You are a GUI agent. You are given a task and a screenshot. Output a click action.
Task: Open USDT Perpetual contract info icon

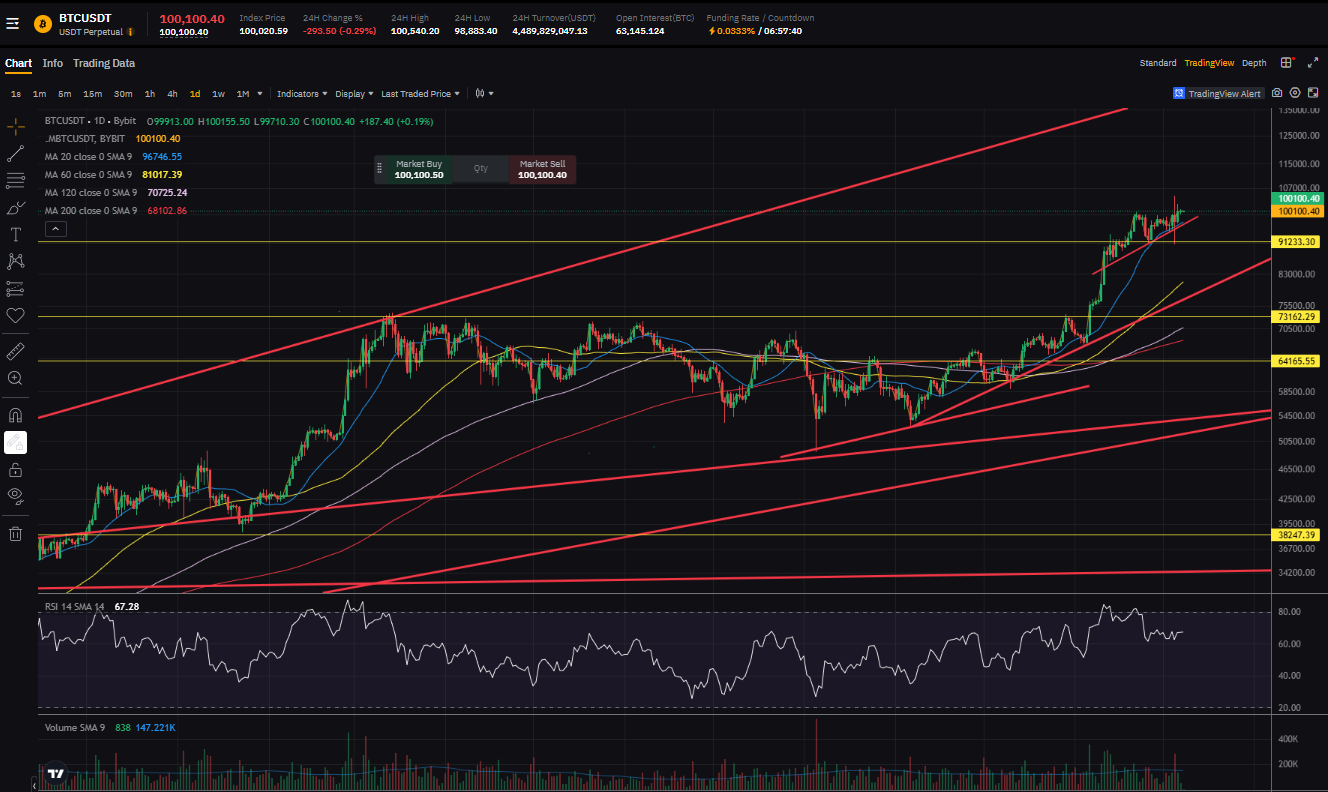point(131,32)
